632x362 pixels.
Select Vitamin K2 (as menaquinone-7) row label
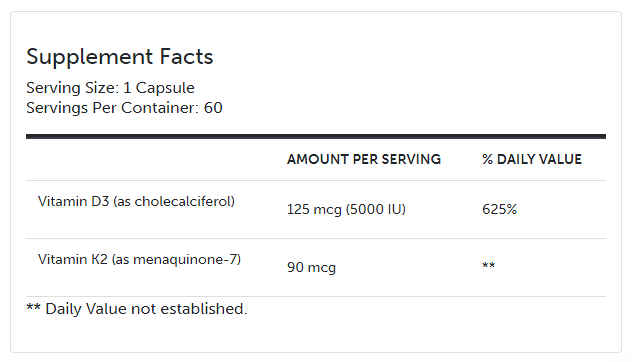139,259
